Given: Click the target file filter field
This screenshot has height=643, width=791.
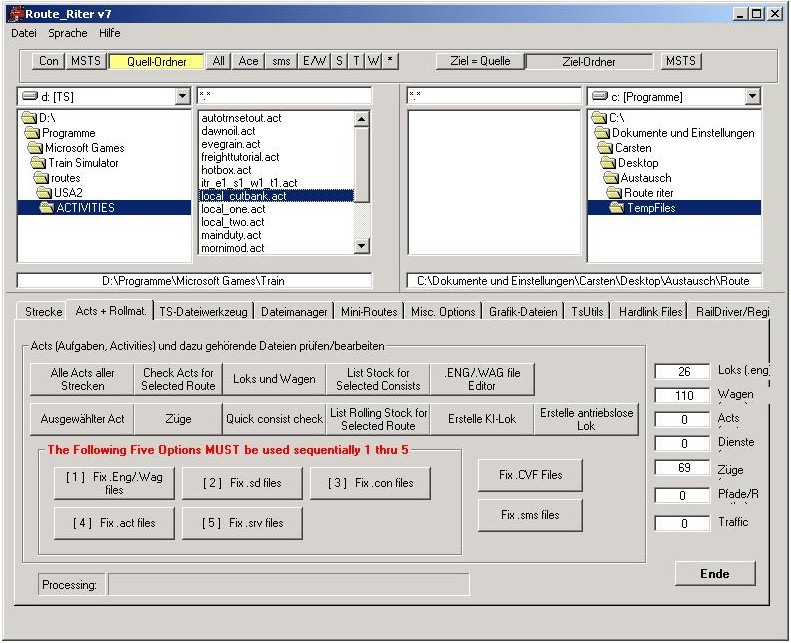Looking at the screenshot, I should coord(494,95).
